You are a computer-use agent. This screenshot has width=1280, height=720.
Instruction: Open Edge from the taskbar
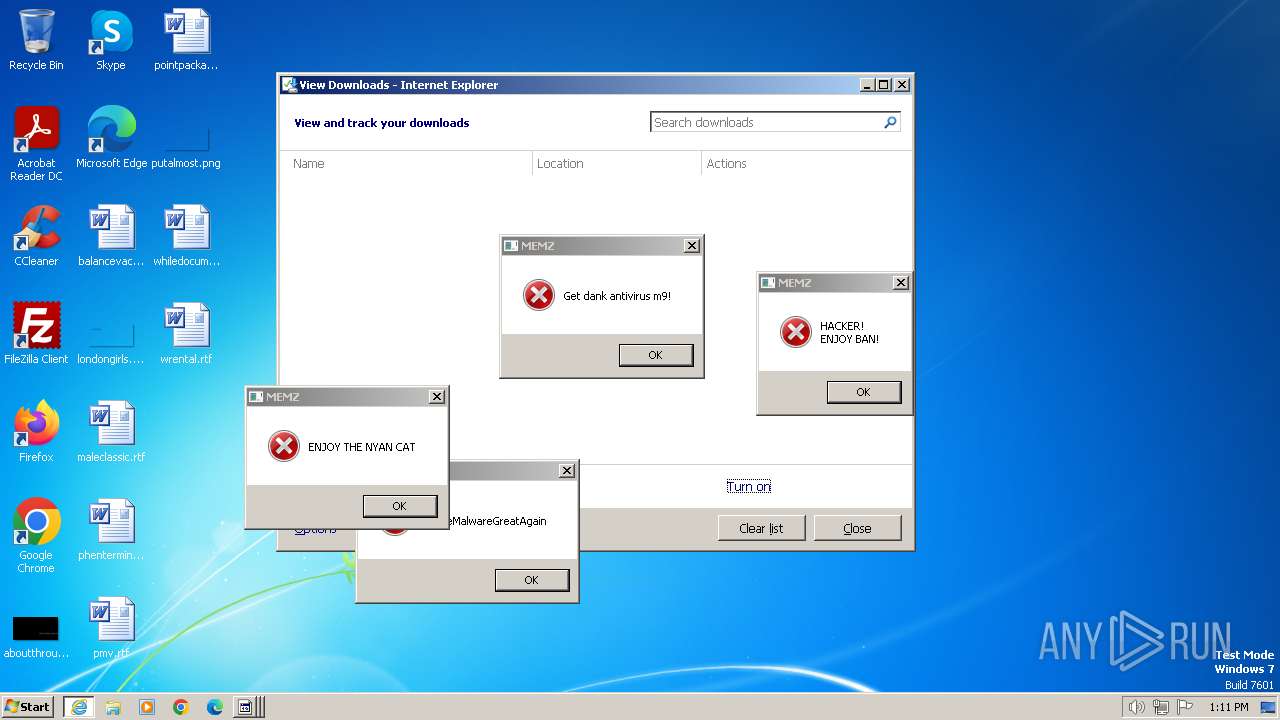click(x=215, y=707)
